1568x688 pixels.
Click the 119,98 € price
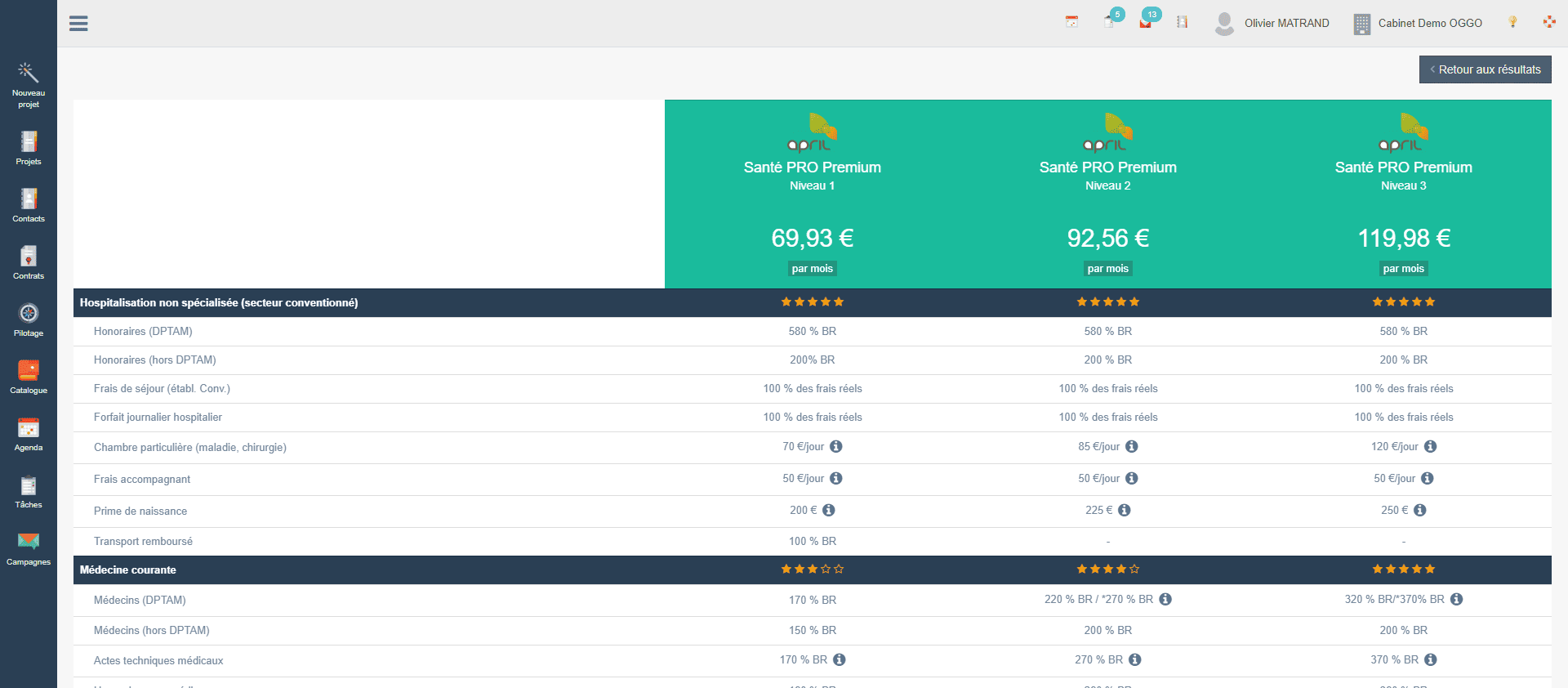coord(1404,238)
